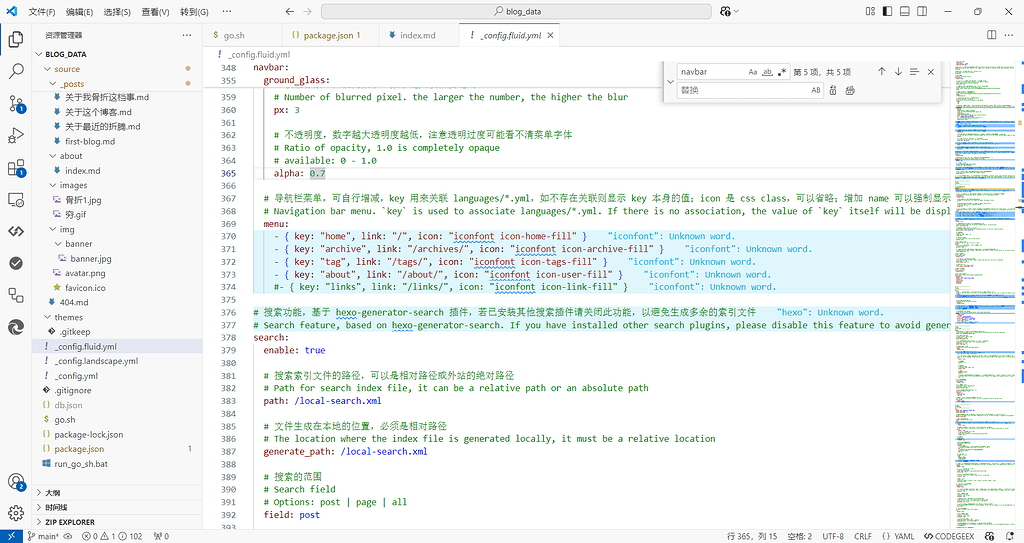Open the Edge browser tools icon

pos(16,327)
